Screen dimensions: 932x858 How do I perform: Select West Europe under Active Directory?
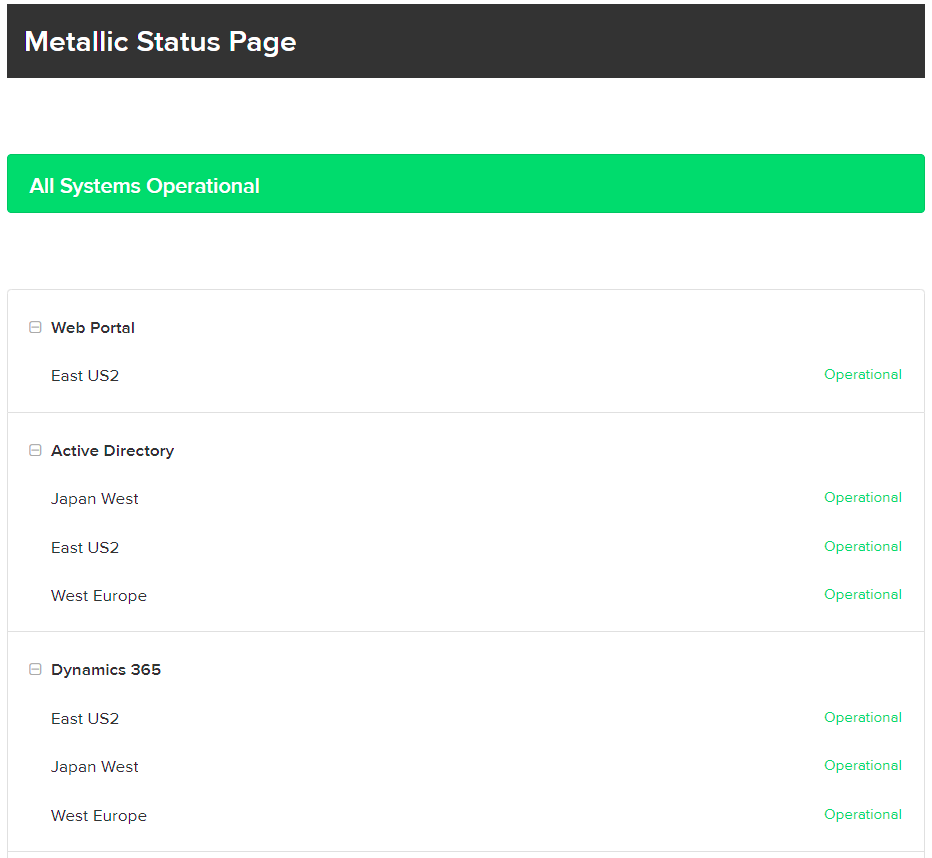click(99, 596)
